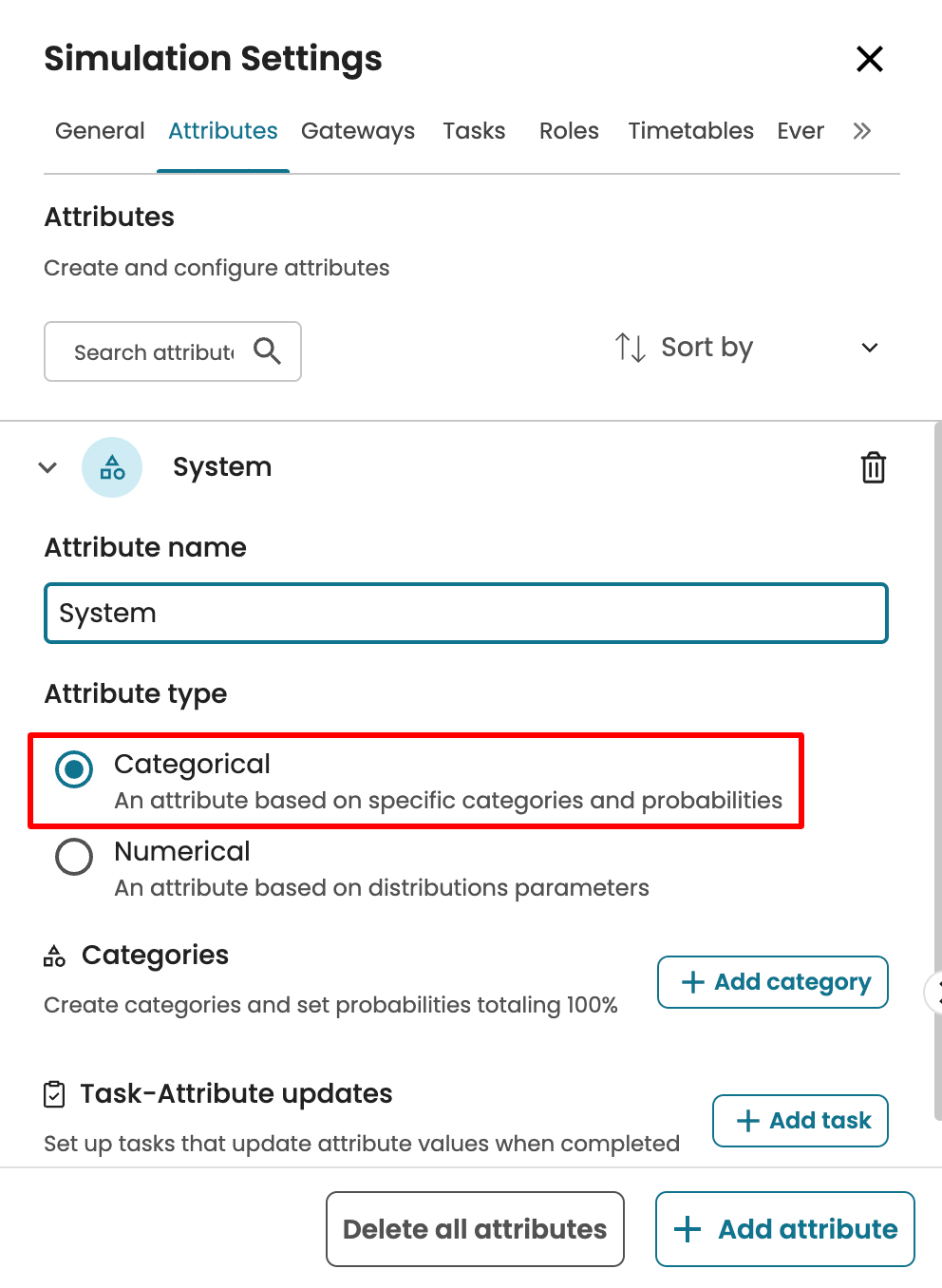The height and width of the screenshot is (1288, 942).
Task: Click the trash icon for System attribute
Action: click(x=873, y=467)
